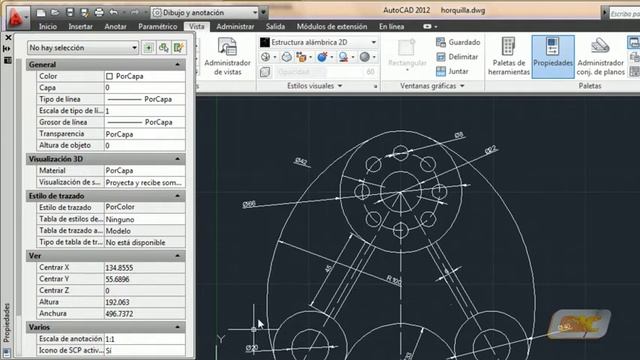Click the Guardado viewport icon
The width and height of the screenshot is (640, 360).
[440, 42]
